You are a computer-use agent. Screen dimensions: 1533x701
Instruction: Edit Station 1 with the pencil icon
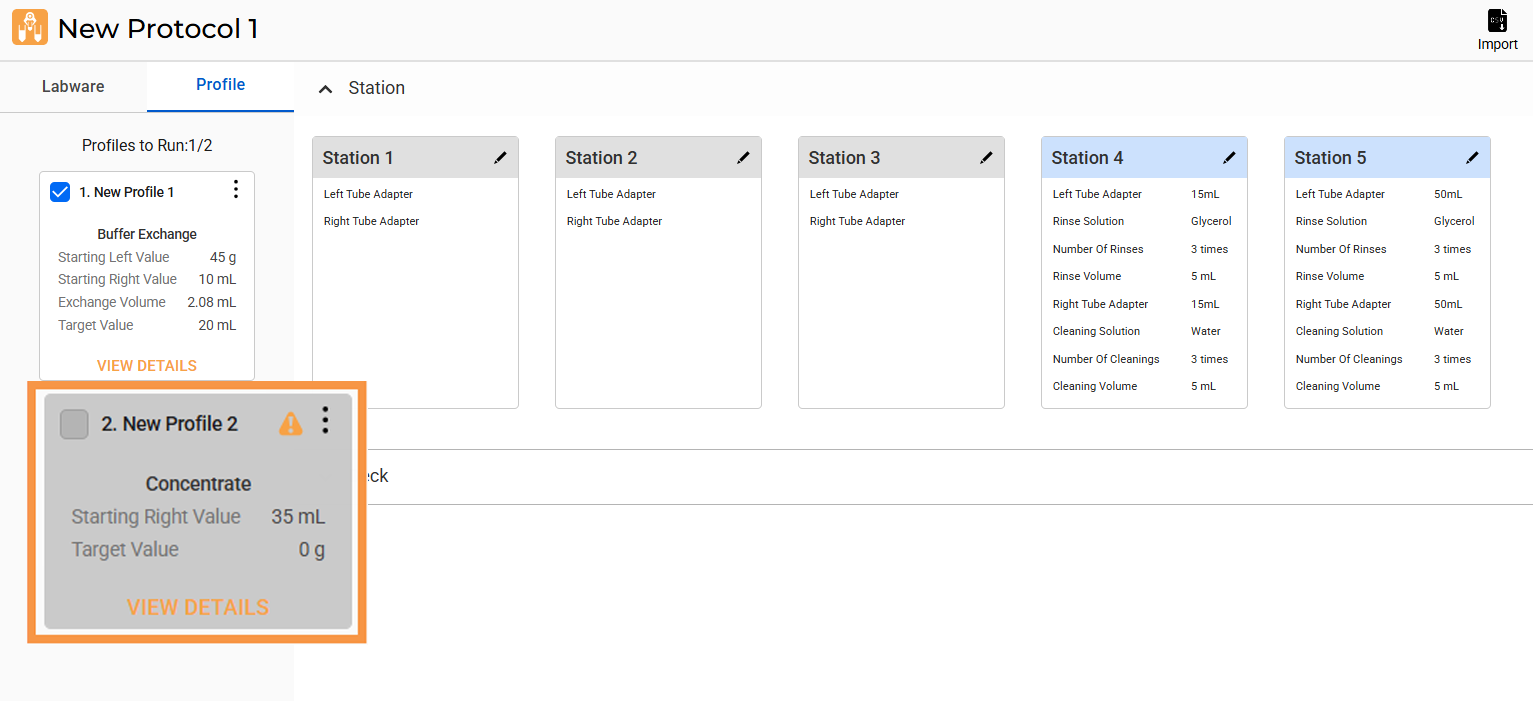[x=500, y=158]
